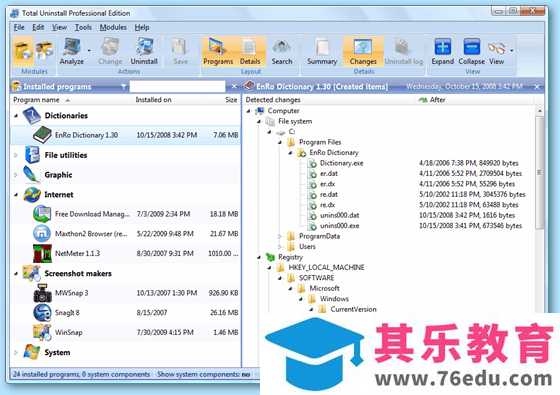Toggle Show system components status entry
The image size is (560, 395).
click(x=204, y=374)
